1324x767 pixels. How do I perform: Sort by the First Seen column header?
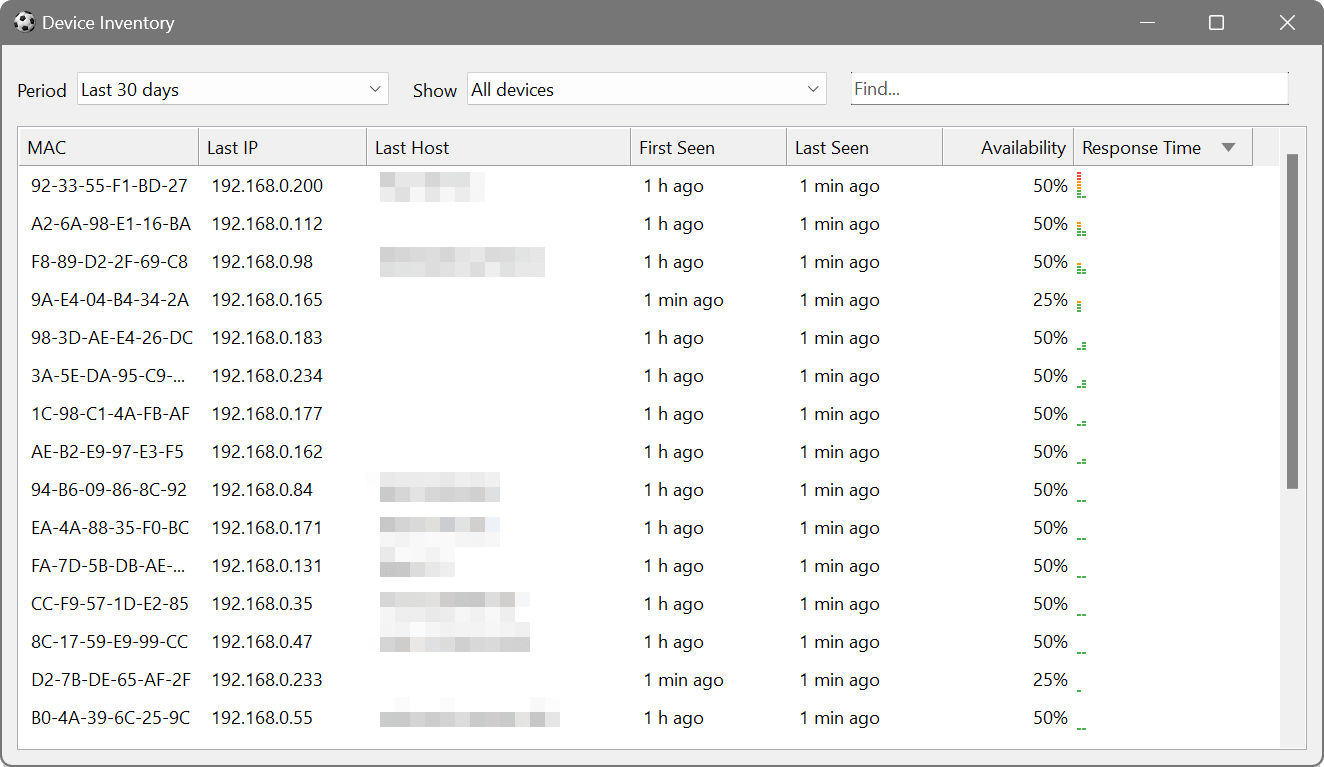pyautogui.click(x=708, y=147)
